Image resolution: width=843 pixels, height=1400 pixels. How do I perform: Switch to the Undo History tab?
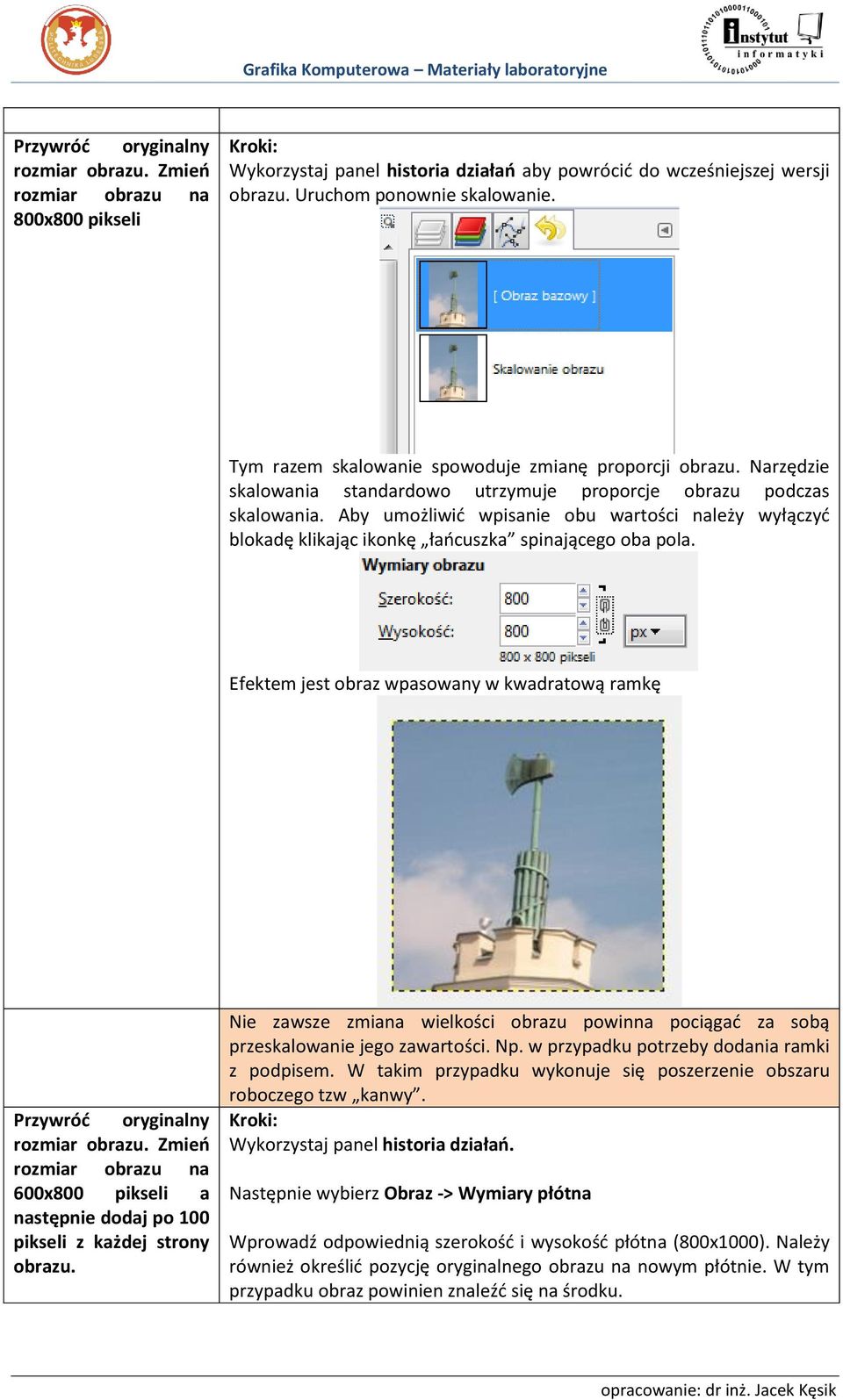coord(551,230)
